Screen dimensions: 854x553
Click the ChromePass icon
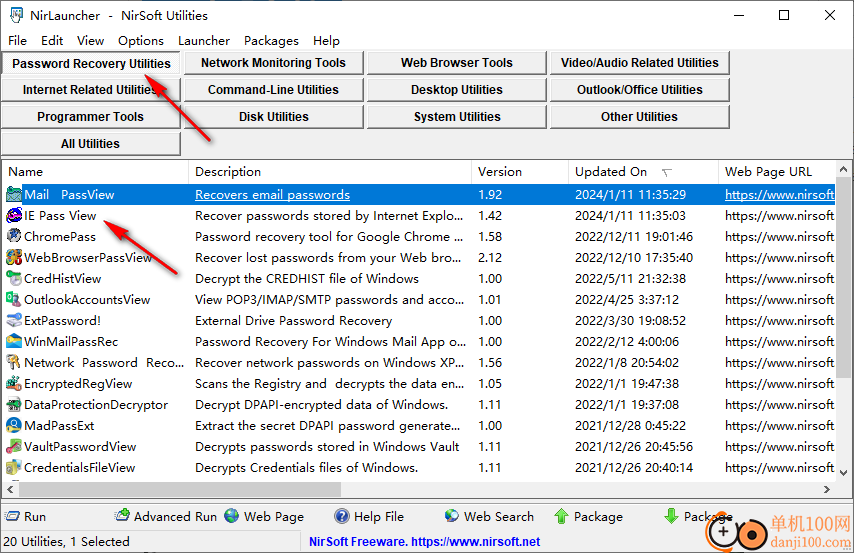tap(14, 236)
